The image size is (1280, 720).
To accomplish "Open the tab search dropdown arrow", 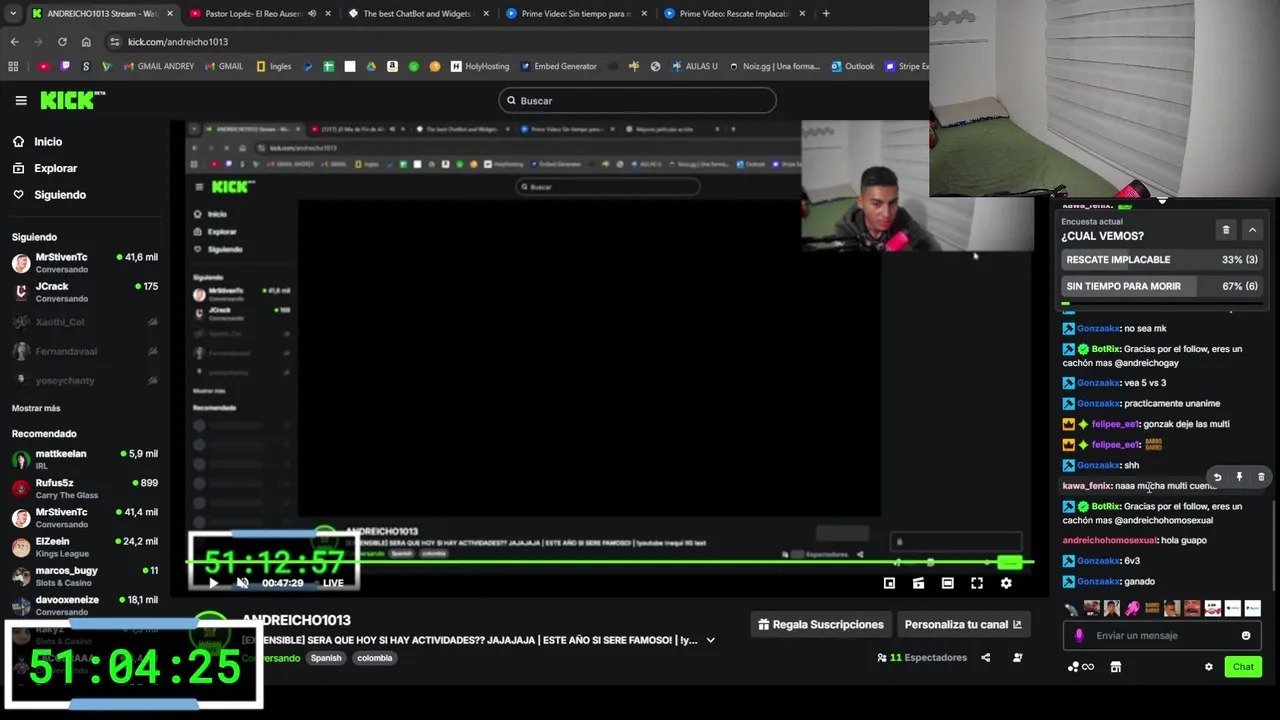I will pyautogui.click(x=12, y=14).
